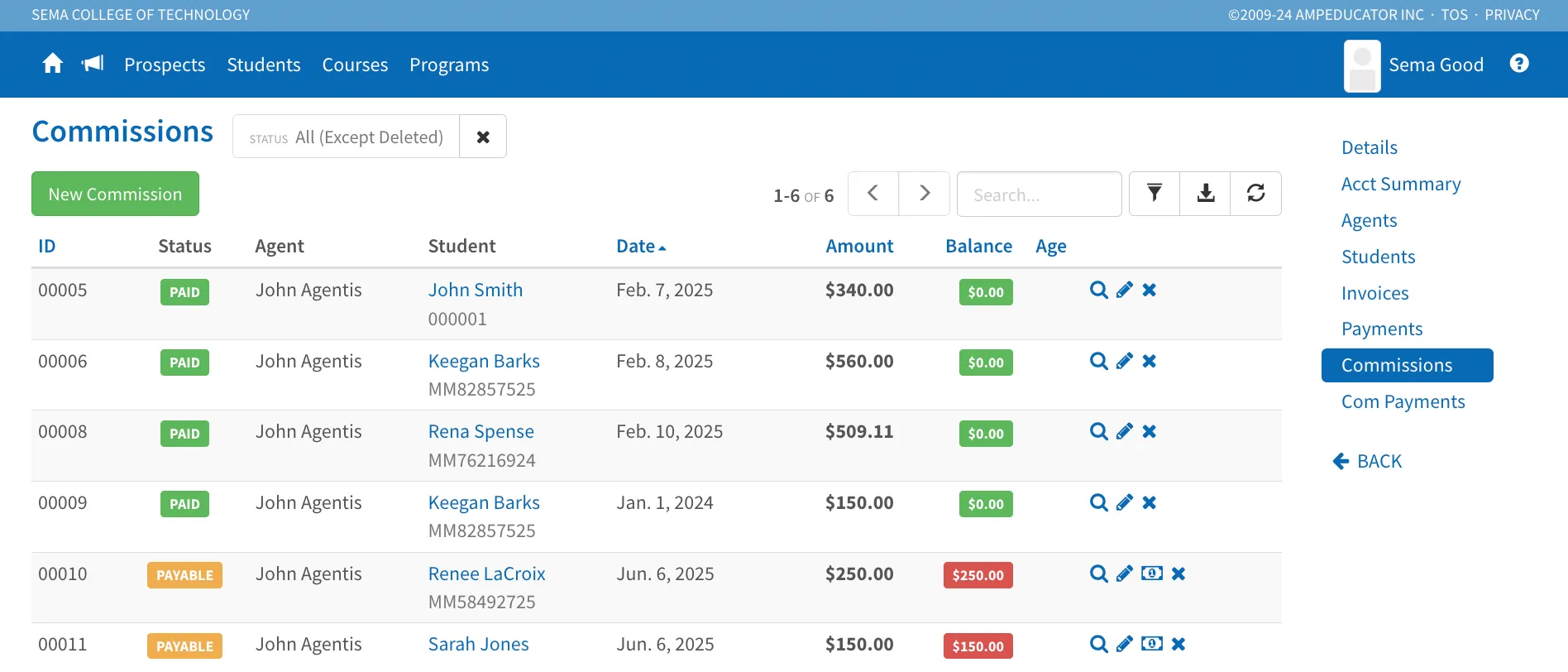Viewport: 1568px width, 672px height.
Task: Sort table by Balance column
Action: (978, 246)
